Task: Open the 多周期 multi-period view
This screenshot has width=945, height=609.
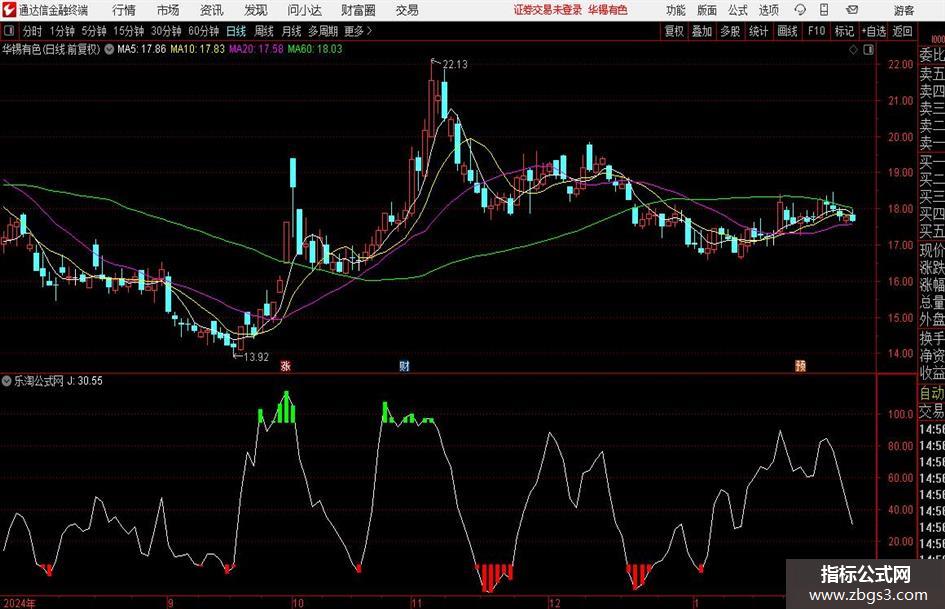Action: 323,31
